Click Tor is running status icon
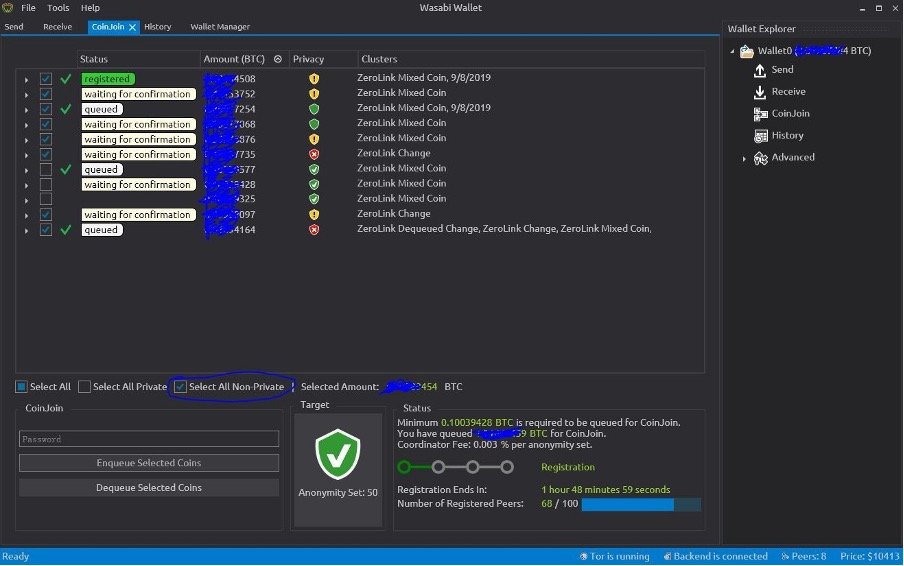 pos(583,556)
